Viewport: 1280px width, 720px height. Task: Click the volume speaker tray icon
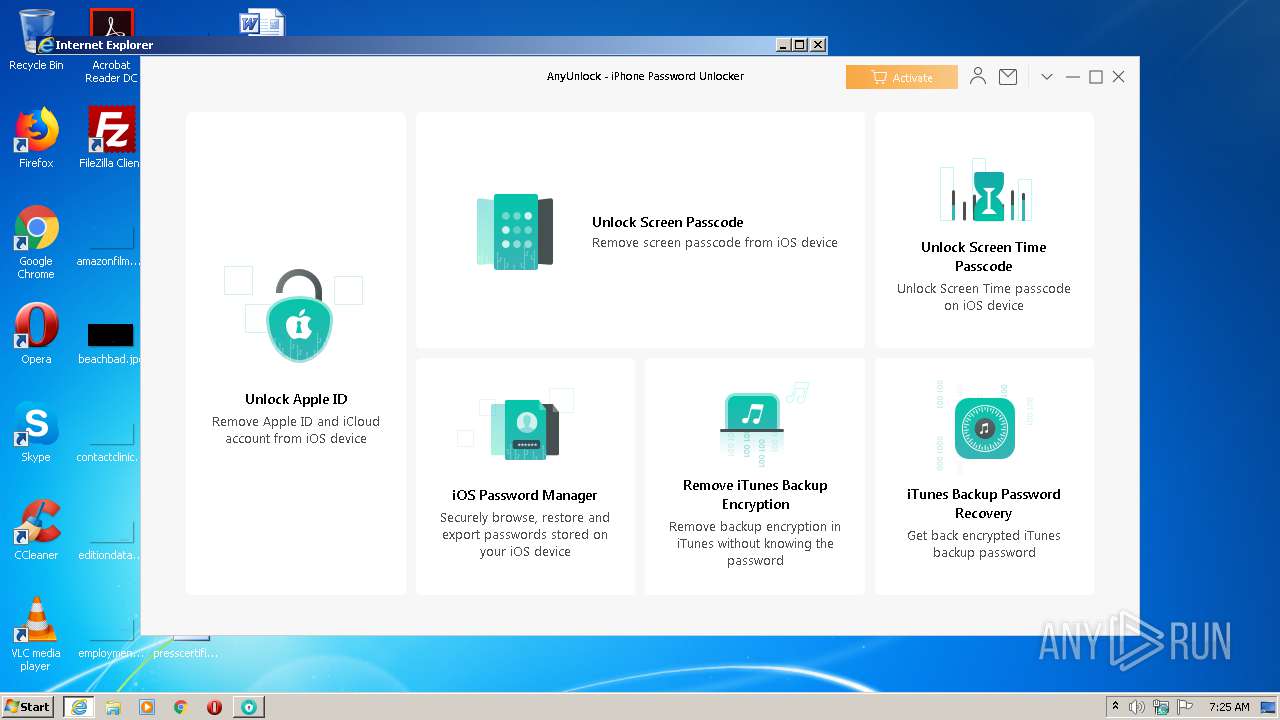[x=1137, y=707]
